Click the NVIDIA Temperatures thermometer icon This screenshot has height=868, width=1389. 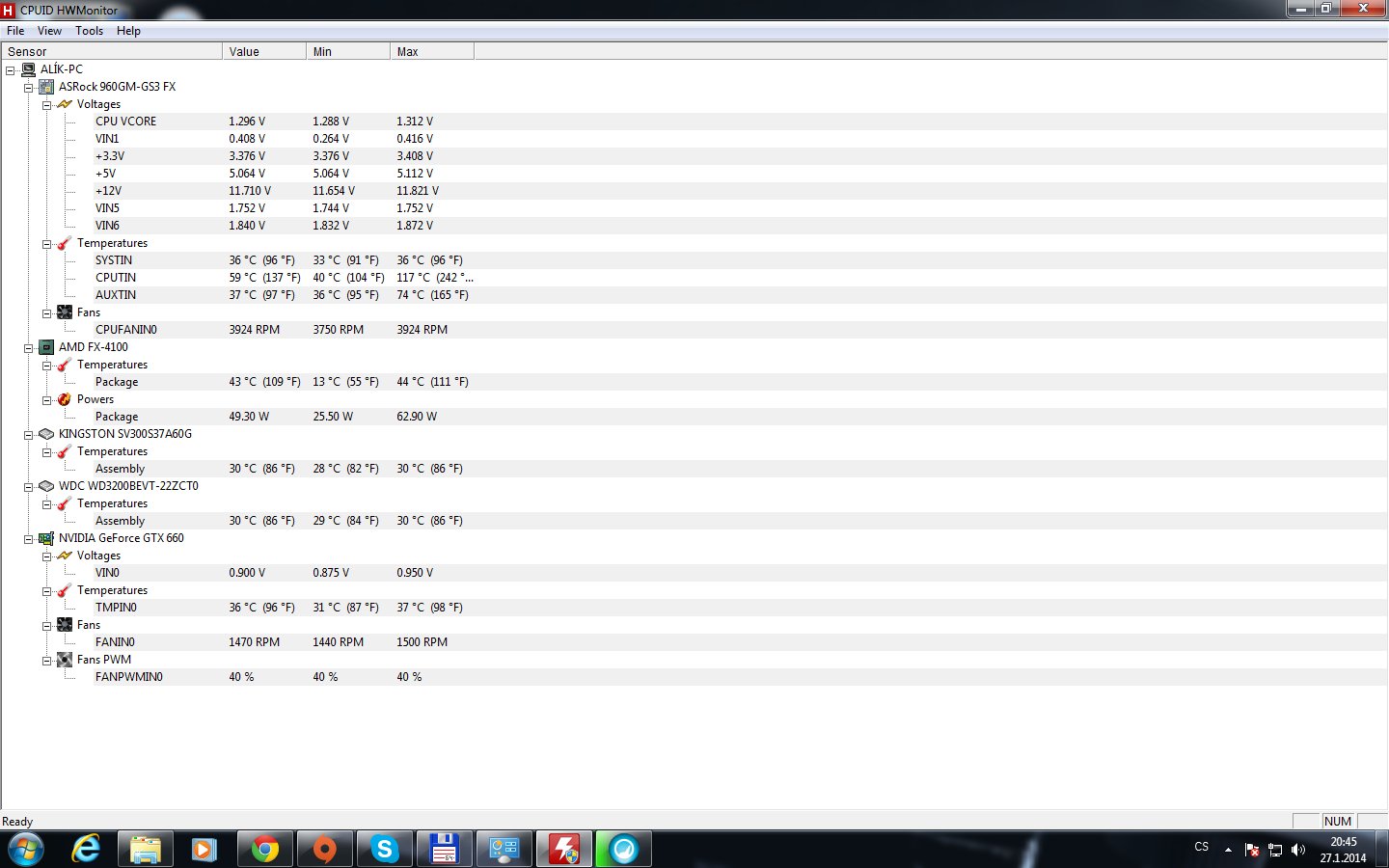[x=65, y=590]
